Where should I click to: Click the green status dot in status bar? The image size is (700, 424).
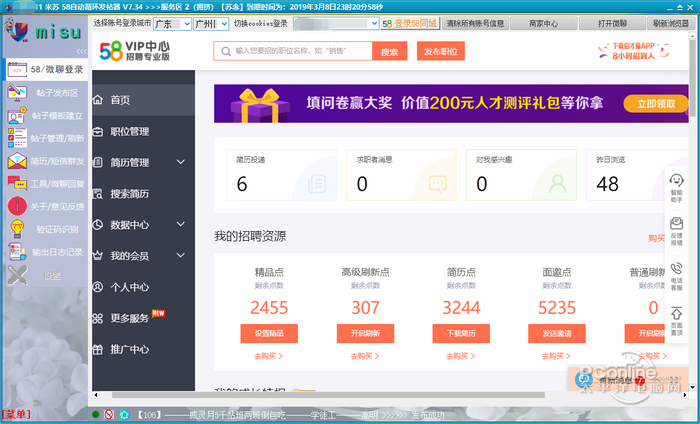(x=95, y=415)
